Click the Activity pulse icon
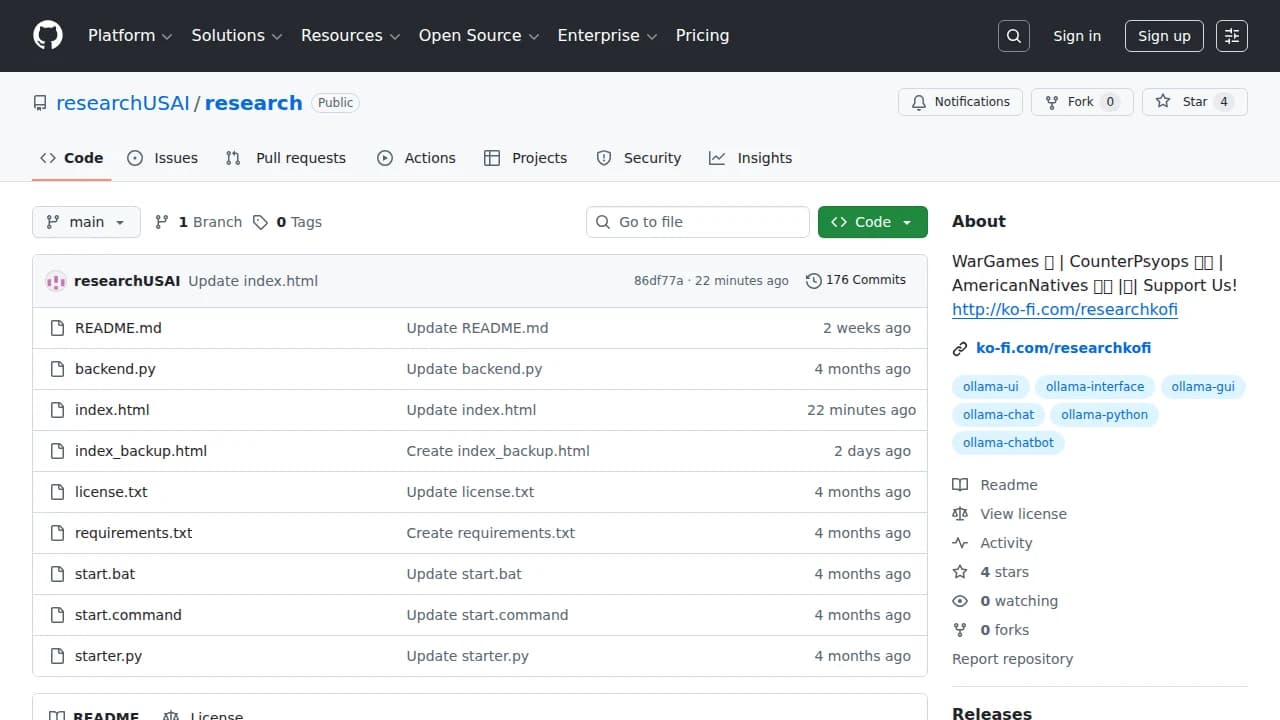 click(960, 542)
